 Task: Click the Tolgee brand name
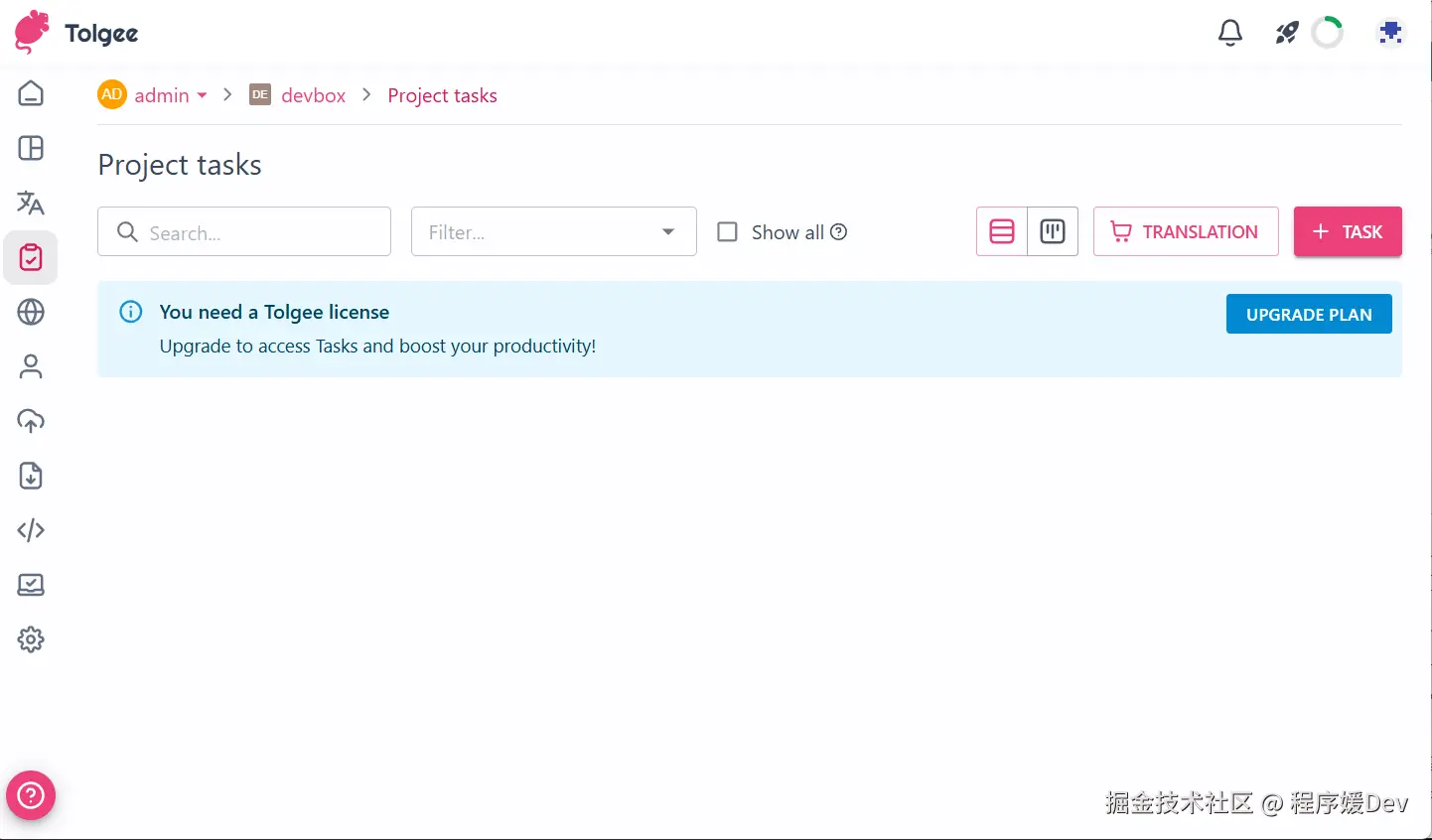click(x=101, y=34)
